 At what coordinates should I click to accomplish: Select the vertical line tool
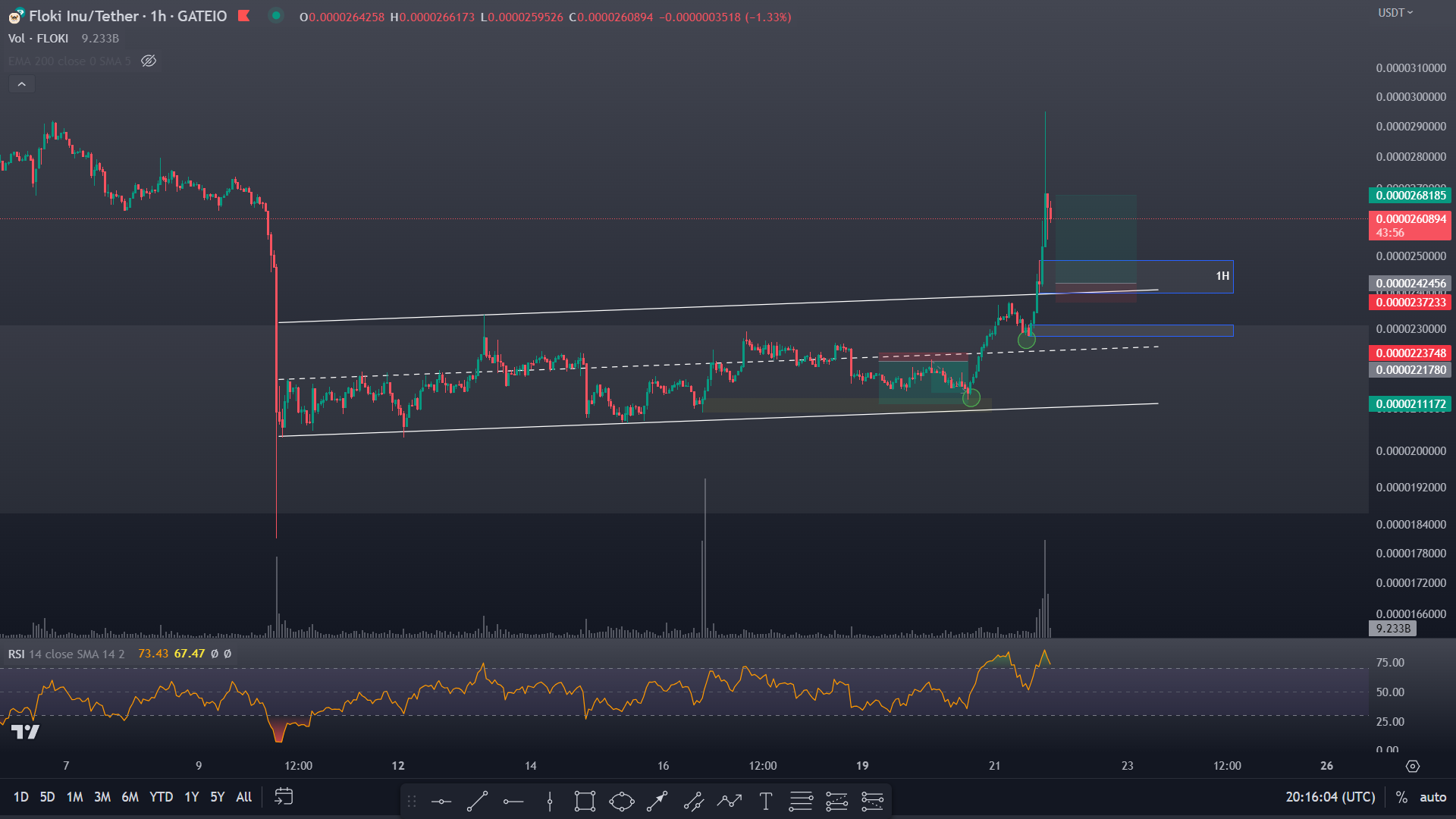(x=550, y=801)
